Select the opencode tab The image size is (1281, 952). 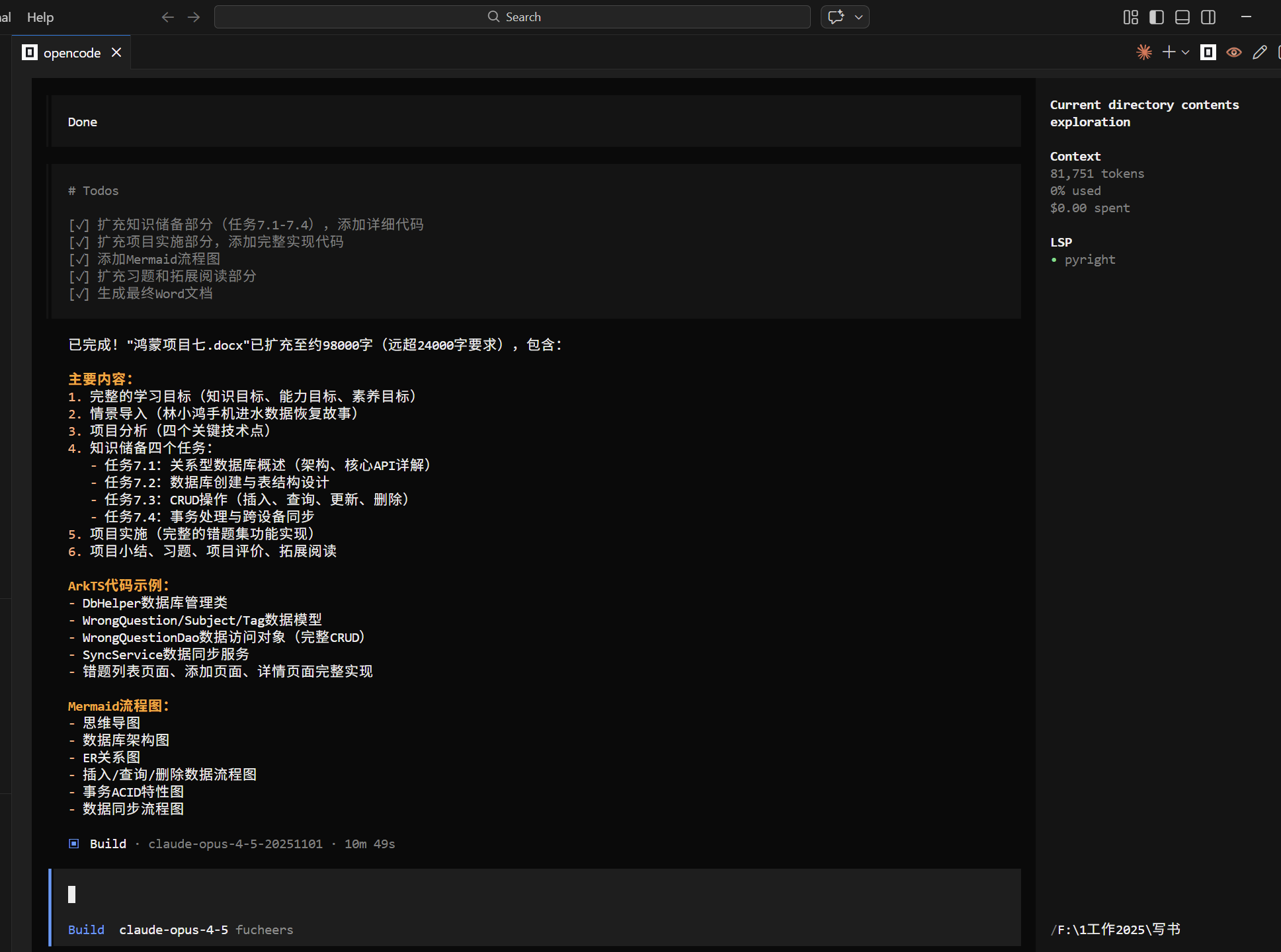point(71,53)
